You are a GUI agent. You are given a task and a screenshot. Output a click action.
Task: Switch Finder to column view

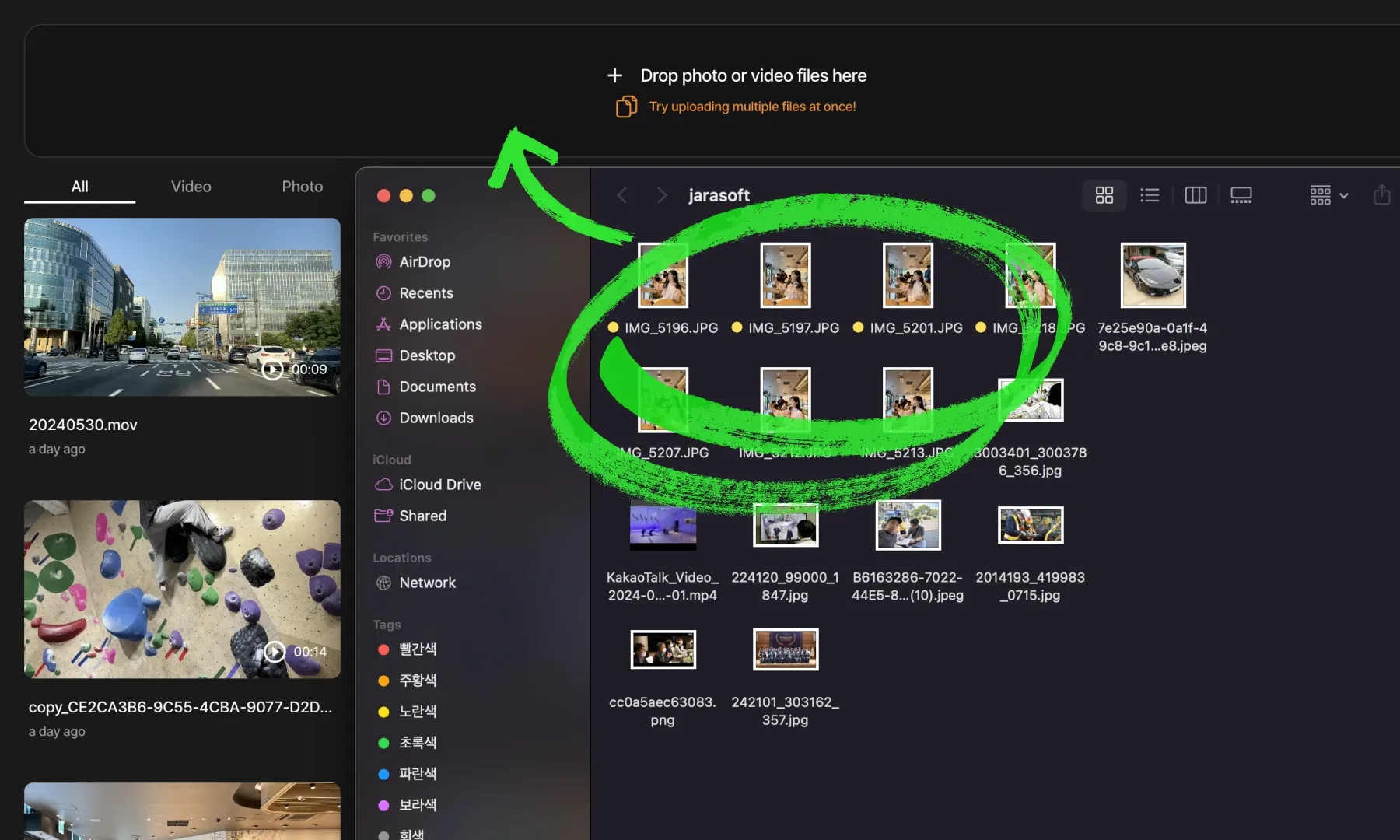[x=1195, y=195]
